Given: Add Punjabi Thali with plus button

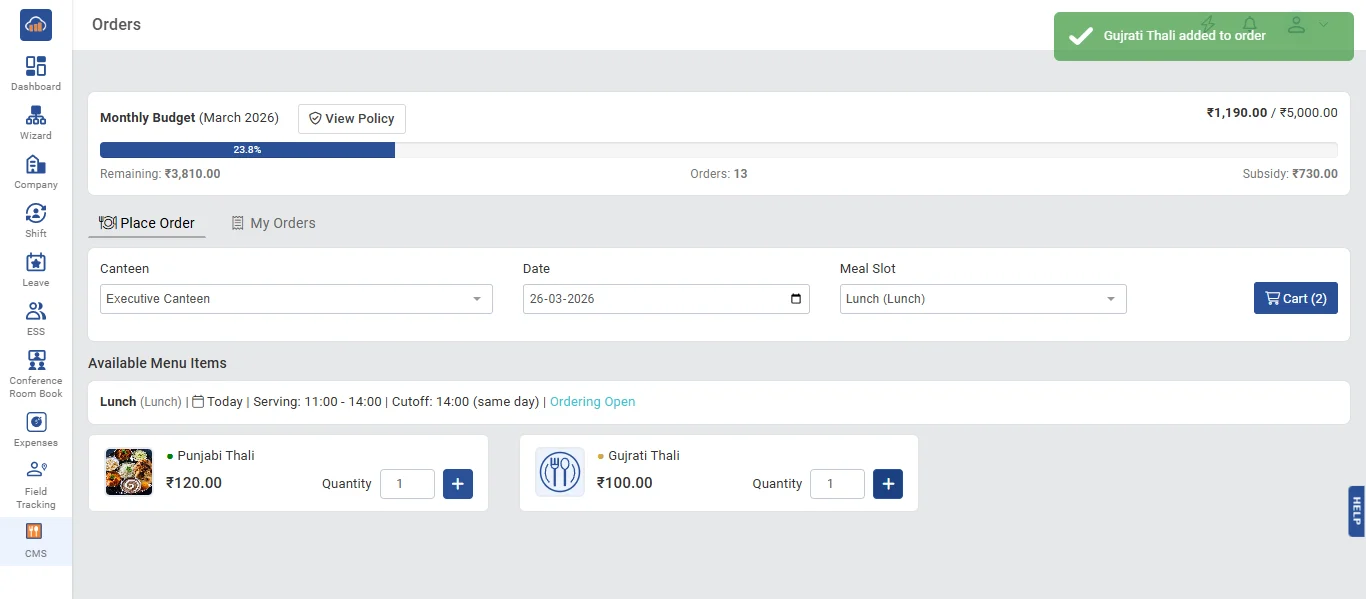Looking at the screenshot, I should coord(458,484).
